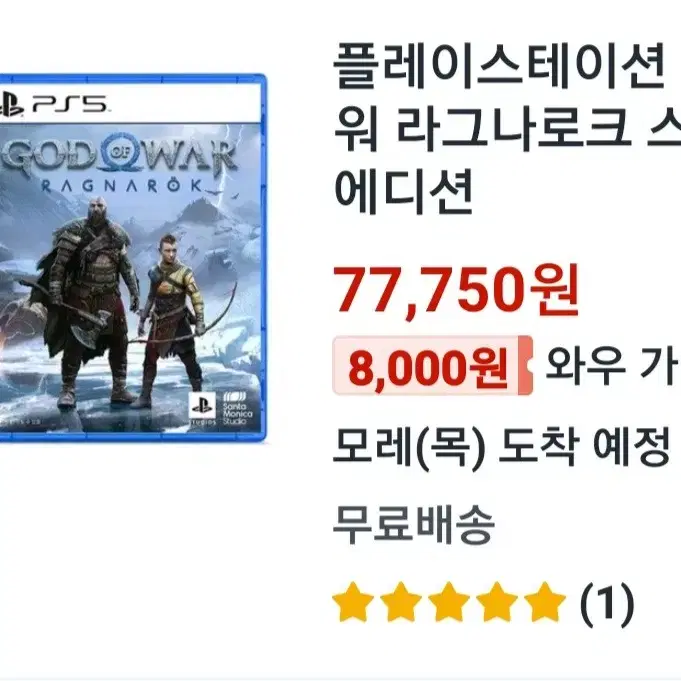The image size is (681, 681).
Task: Click the fifth yellow rating star
Action: 545,602
